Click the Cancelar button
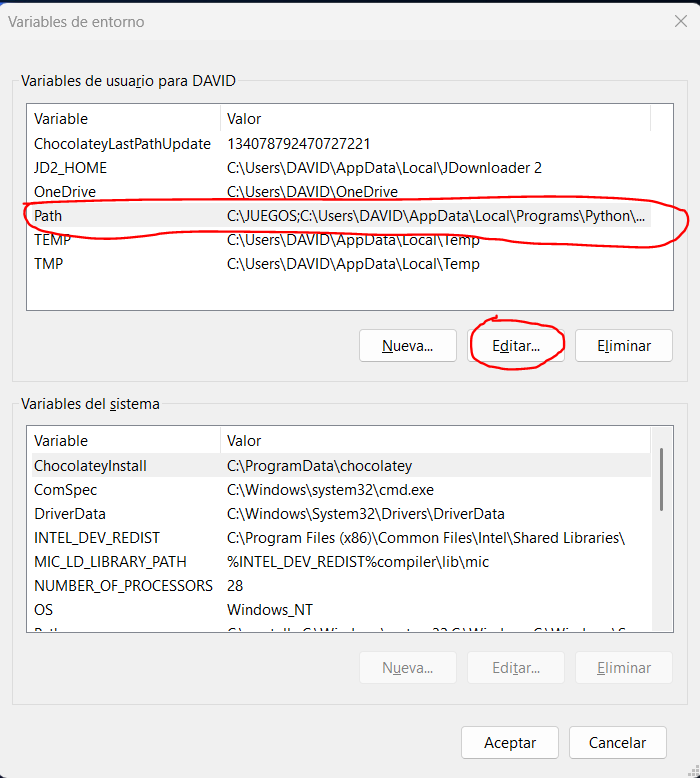 point(618,742)
